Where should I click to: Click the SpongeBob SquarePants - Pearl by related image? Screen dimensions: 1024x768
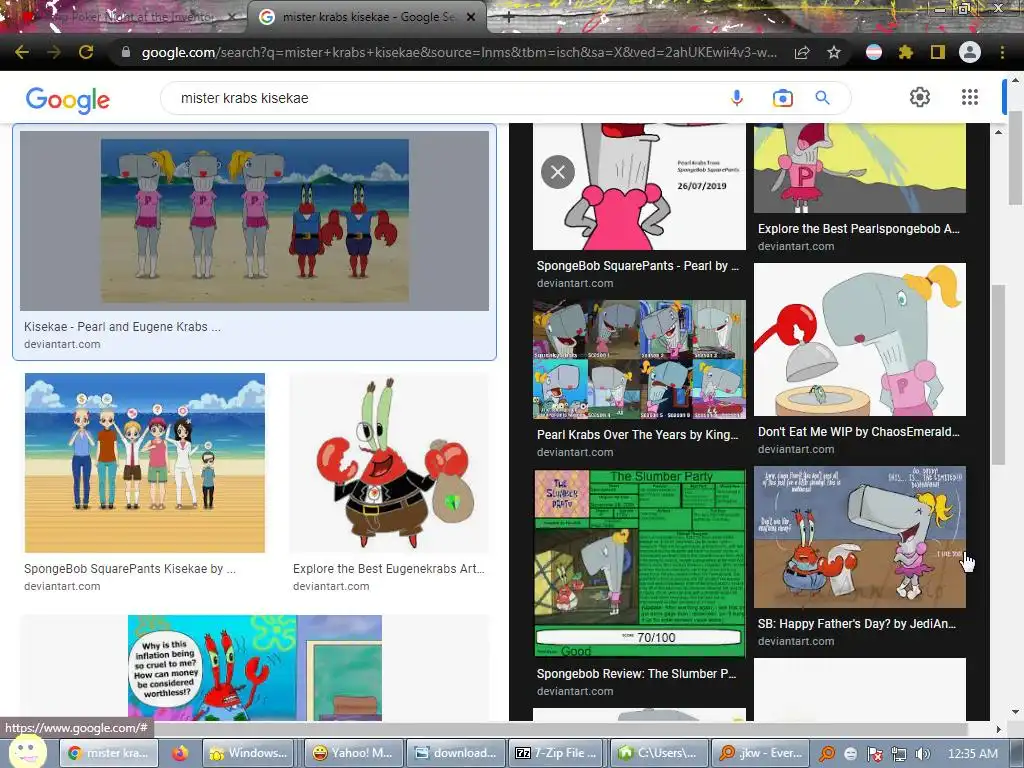click(639, 187)
